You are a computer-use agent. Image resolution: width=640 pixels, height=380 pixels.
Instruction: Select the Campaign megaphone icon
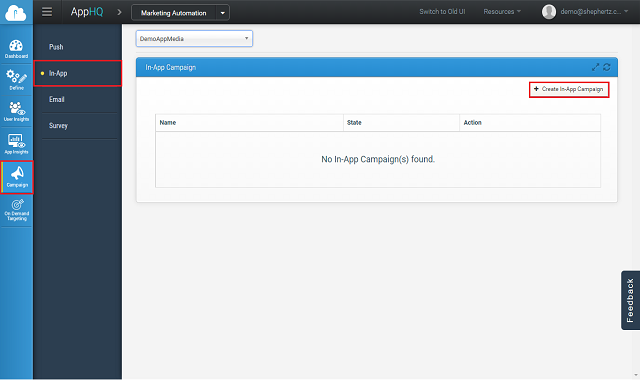click(x=17, y=177)
